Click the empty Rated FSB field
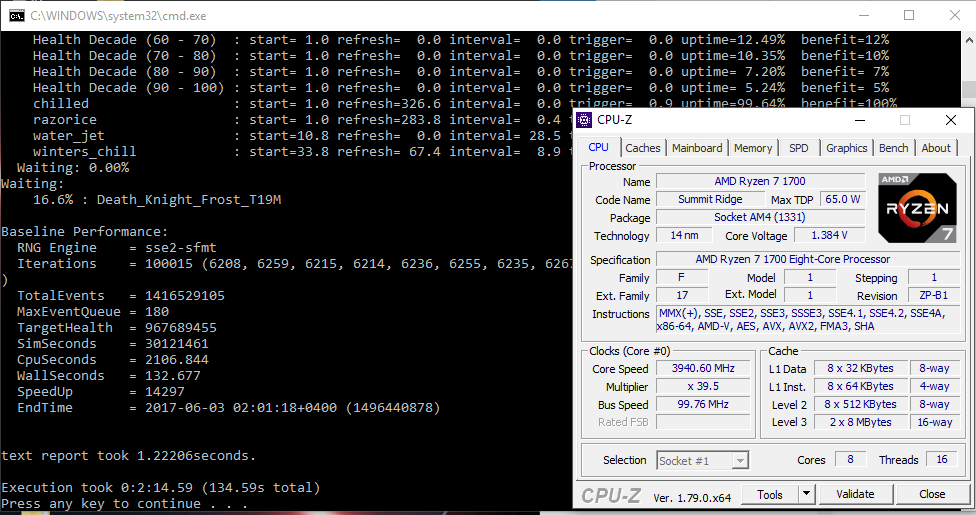The height and width of the screenshot is (515, 976). pyautogui.click(x=703, y=422)
